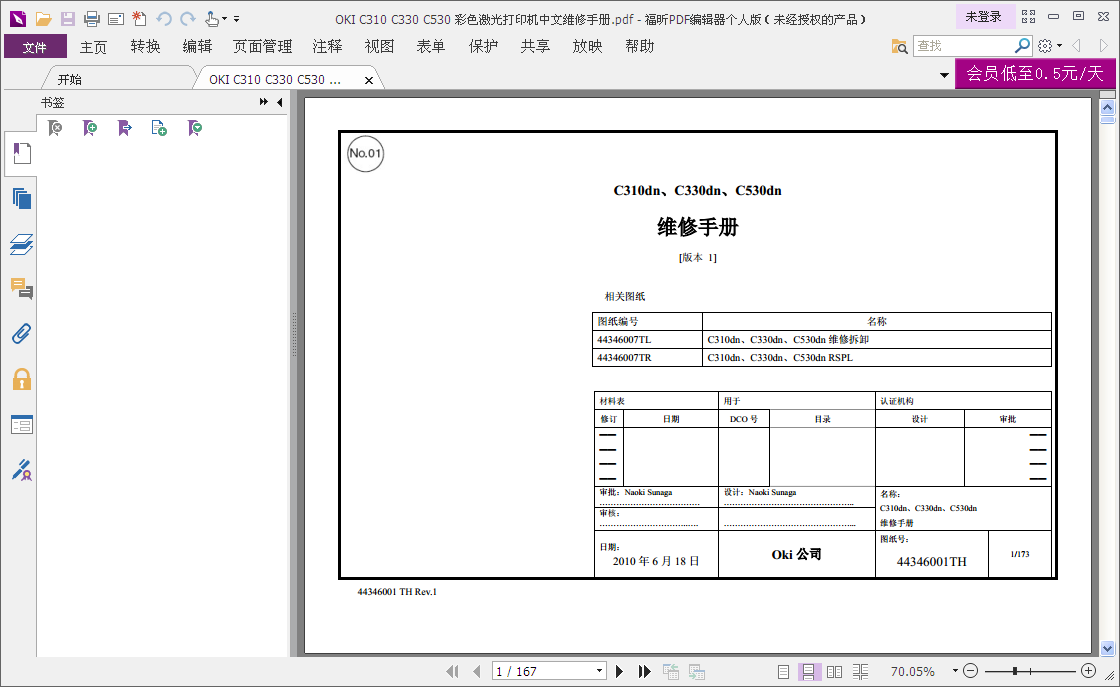Print the document using the printer icon
1120x687 pixels.
tap(92, 19)
